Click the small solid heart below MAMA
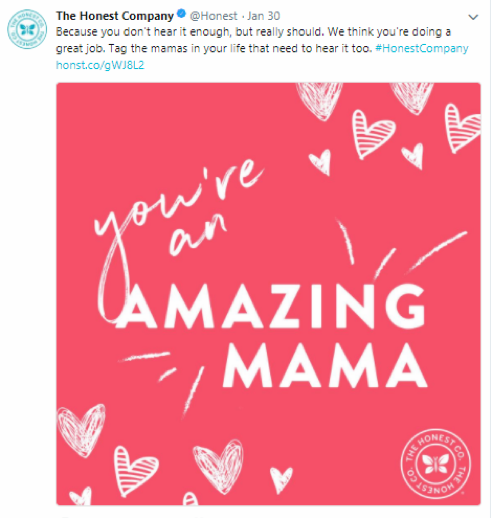This screenshot has height=518, width=491. (281, 479)
